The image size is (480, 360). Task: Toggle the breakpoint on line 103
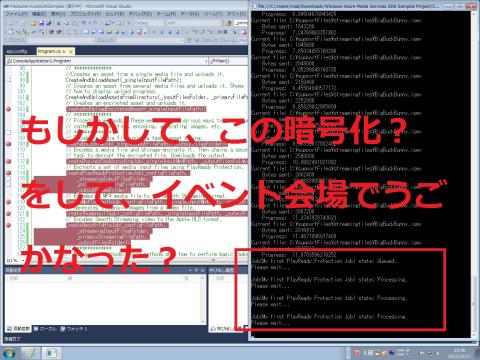tap(8, 109)
